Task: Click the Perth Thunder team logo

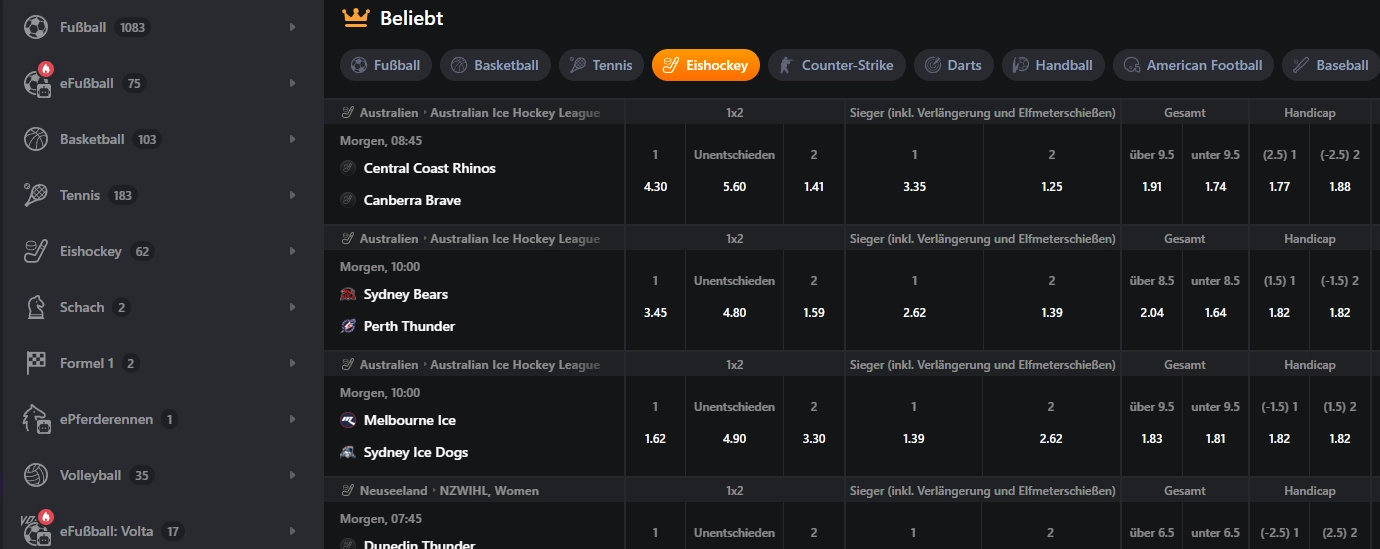Action: (x=348, y=326)
